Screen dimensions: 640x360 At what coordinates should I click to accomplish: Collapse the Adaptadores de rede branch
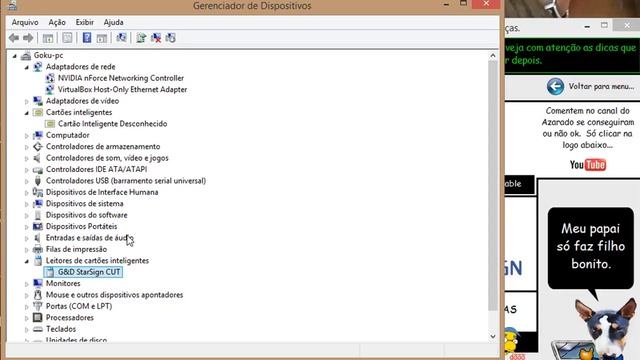[x=27, y=67]
